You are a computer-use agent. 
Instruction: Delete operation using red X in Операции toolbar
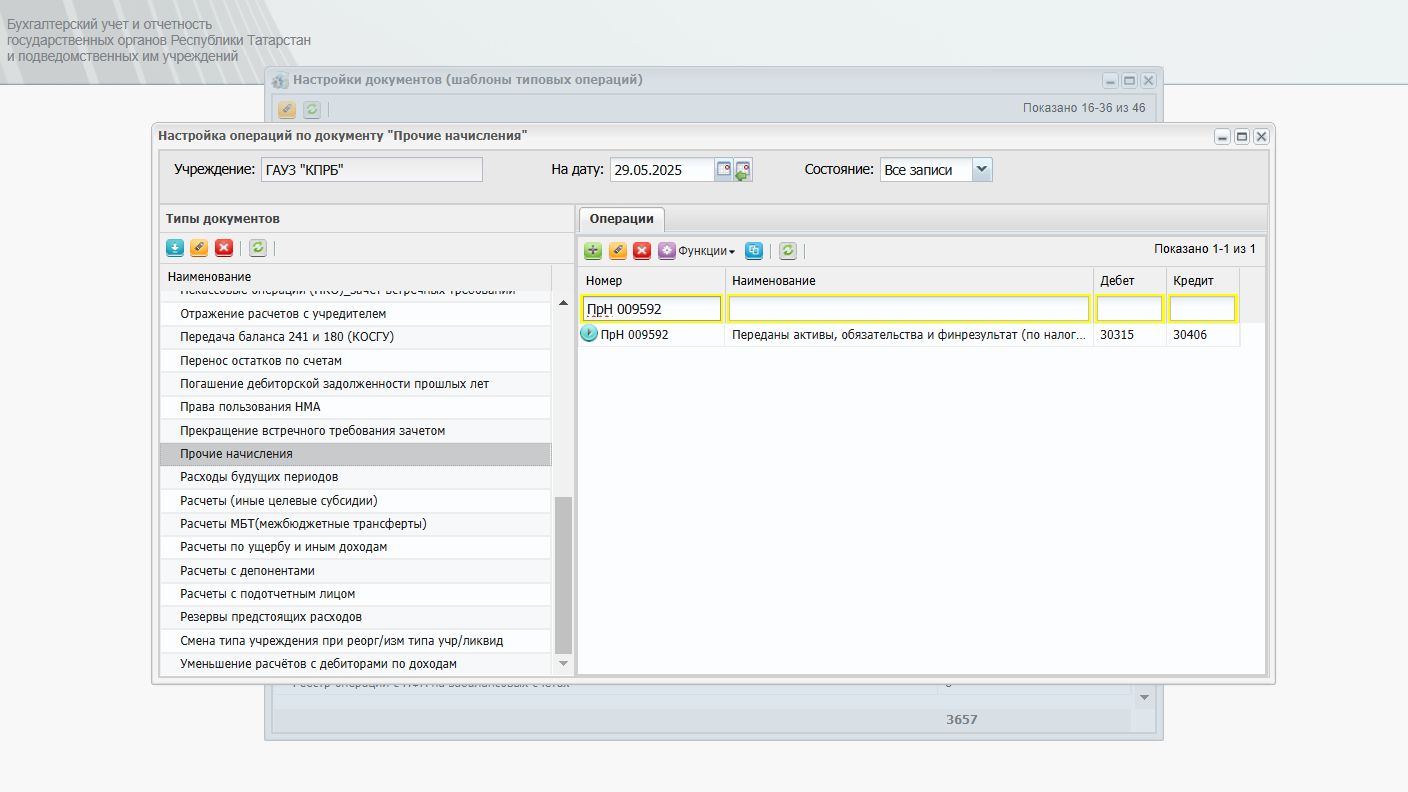642,251
